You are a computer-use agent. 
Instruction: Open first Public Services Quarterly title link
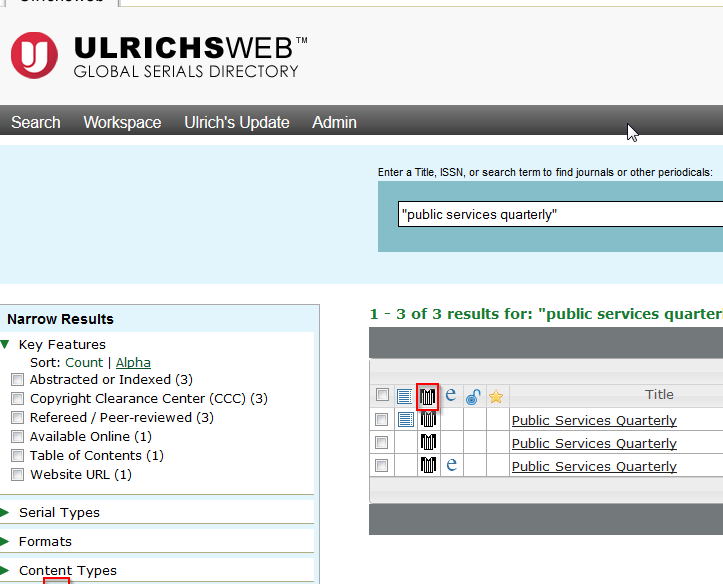[594, 420]
